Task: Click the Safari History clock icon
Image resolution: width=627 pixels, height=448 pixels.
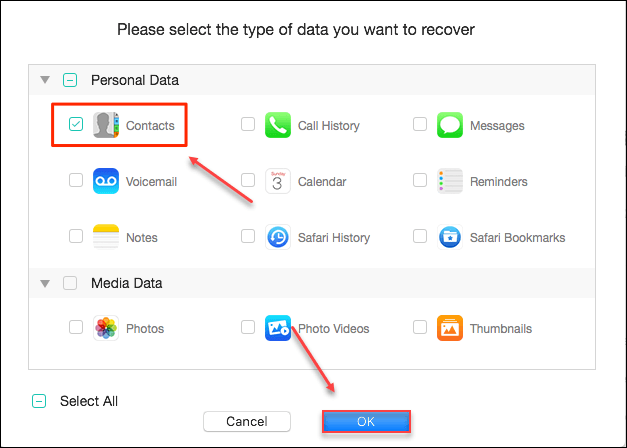Action: (278, 237)
